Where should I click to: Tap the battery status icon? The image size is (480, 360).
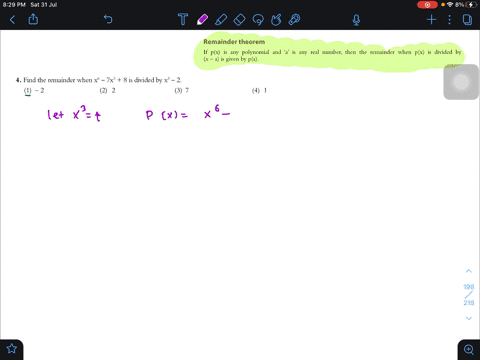471,5
